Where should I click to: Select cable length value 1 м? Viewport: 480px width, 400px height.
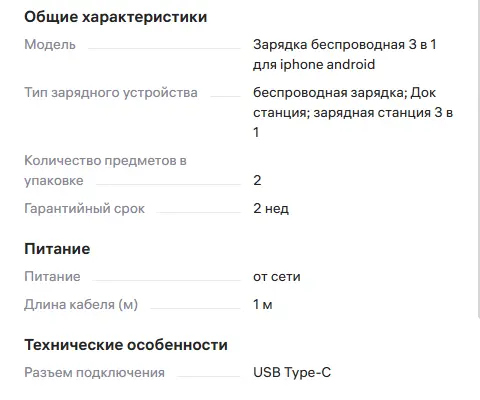(263, 304)
